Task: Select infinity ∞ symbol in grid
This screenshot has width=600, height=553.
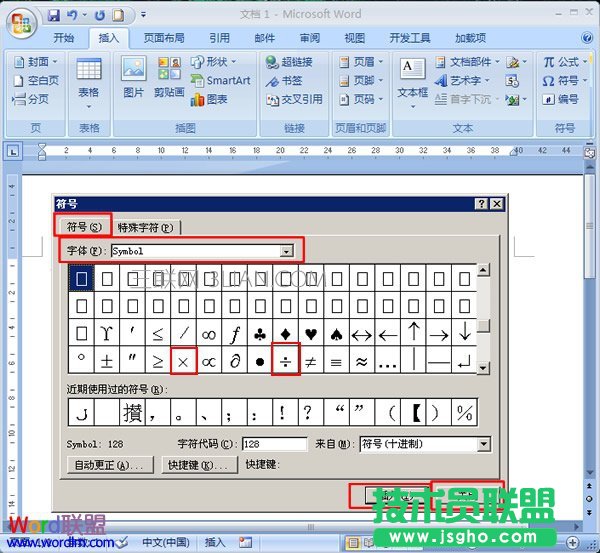Action: [x=209, y=334]
